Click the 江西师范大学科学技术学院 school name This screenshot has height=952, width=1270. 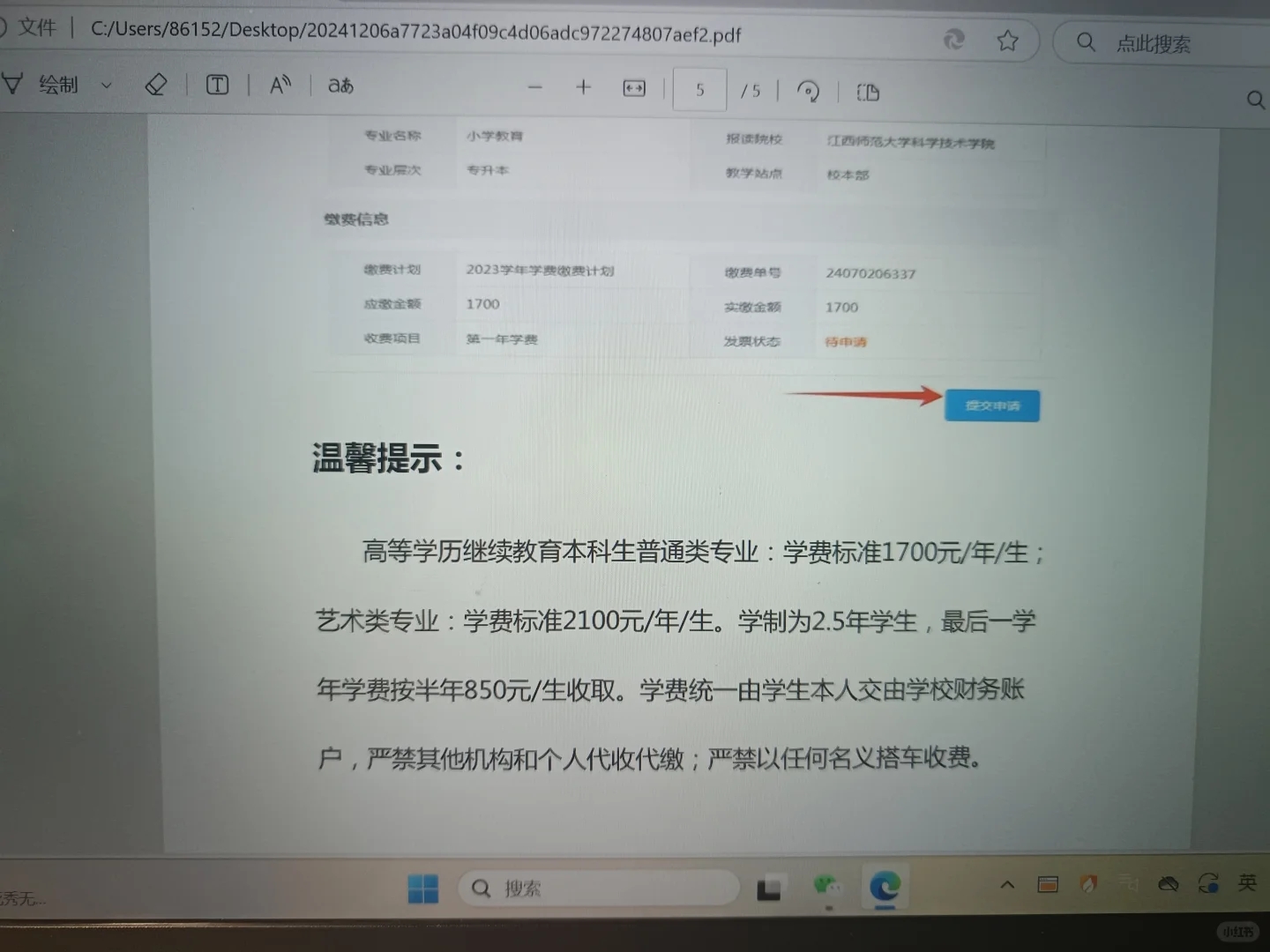tap(910, 142)
